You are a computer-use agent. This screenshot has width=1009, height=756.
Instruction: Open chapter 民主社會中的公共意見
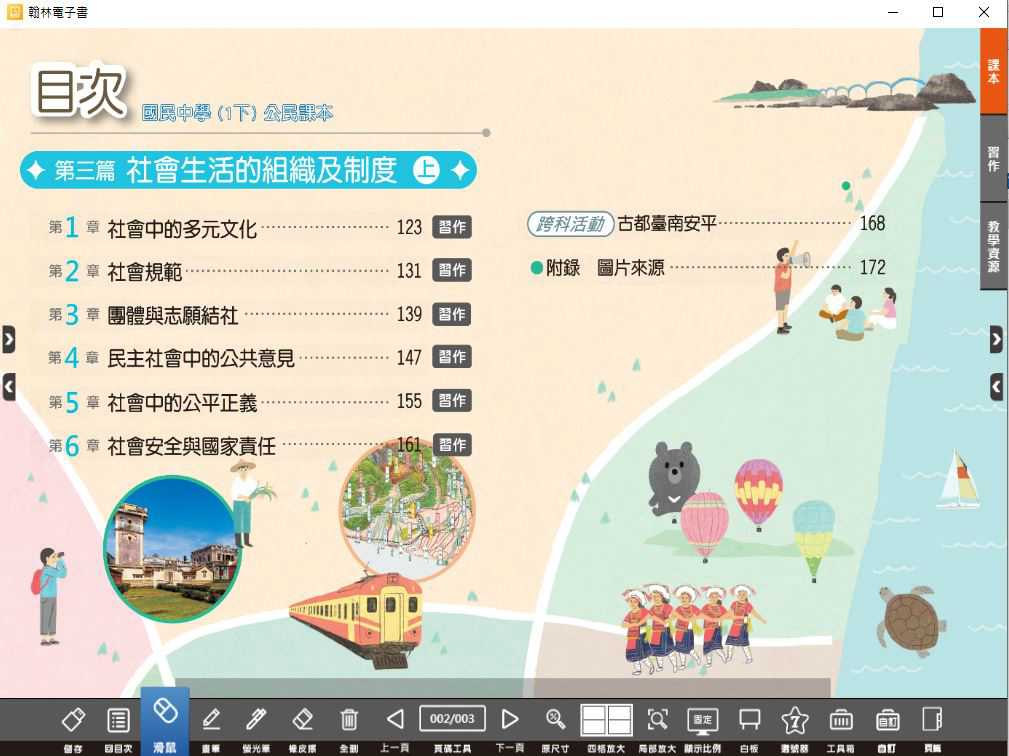point(201,358)
